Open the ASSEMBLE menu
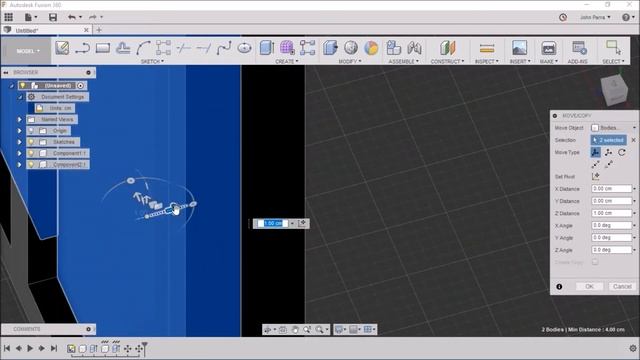This screenshot has width=640, height=360. tap(403, 61)
